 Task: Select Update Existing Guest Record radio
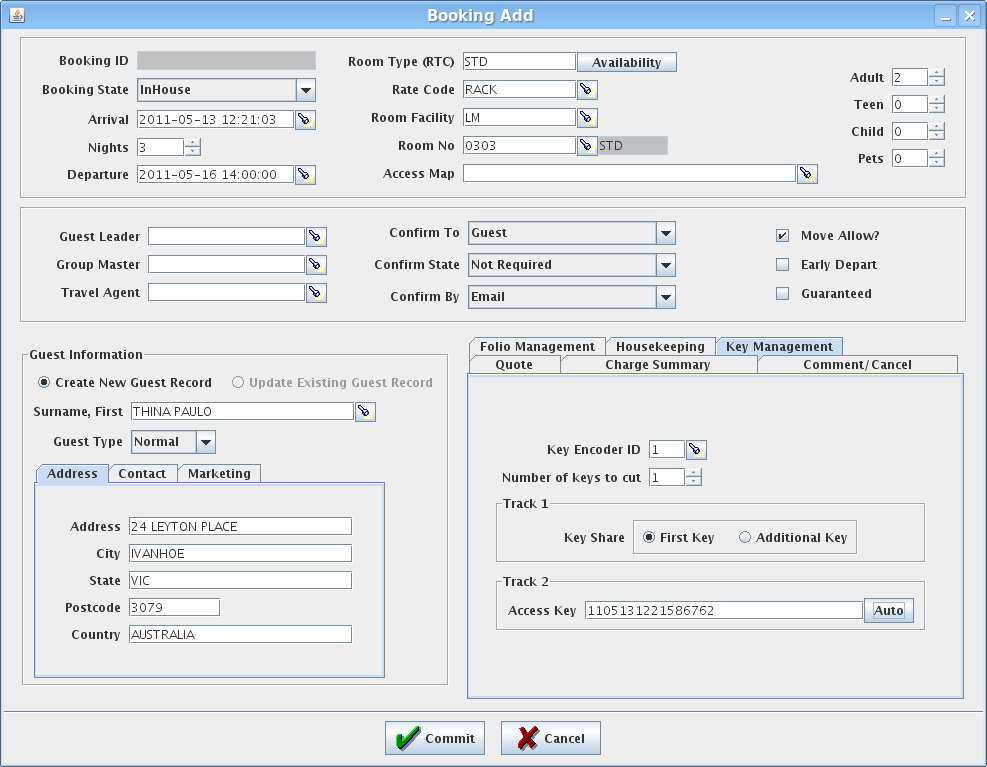[238, 382]
